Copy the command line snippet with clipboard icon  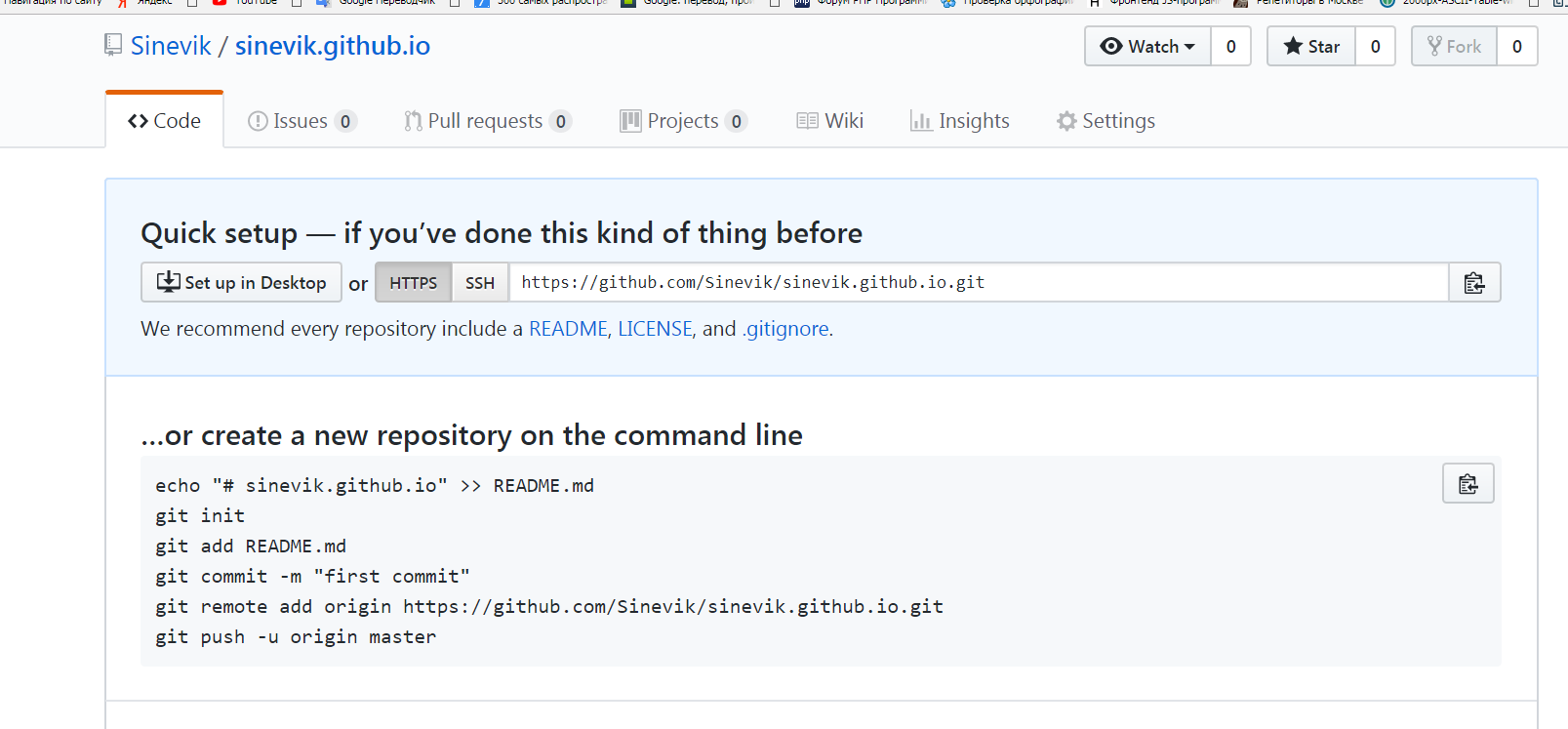click(1468, 484)
